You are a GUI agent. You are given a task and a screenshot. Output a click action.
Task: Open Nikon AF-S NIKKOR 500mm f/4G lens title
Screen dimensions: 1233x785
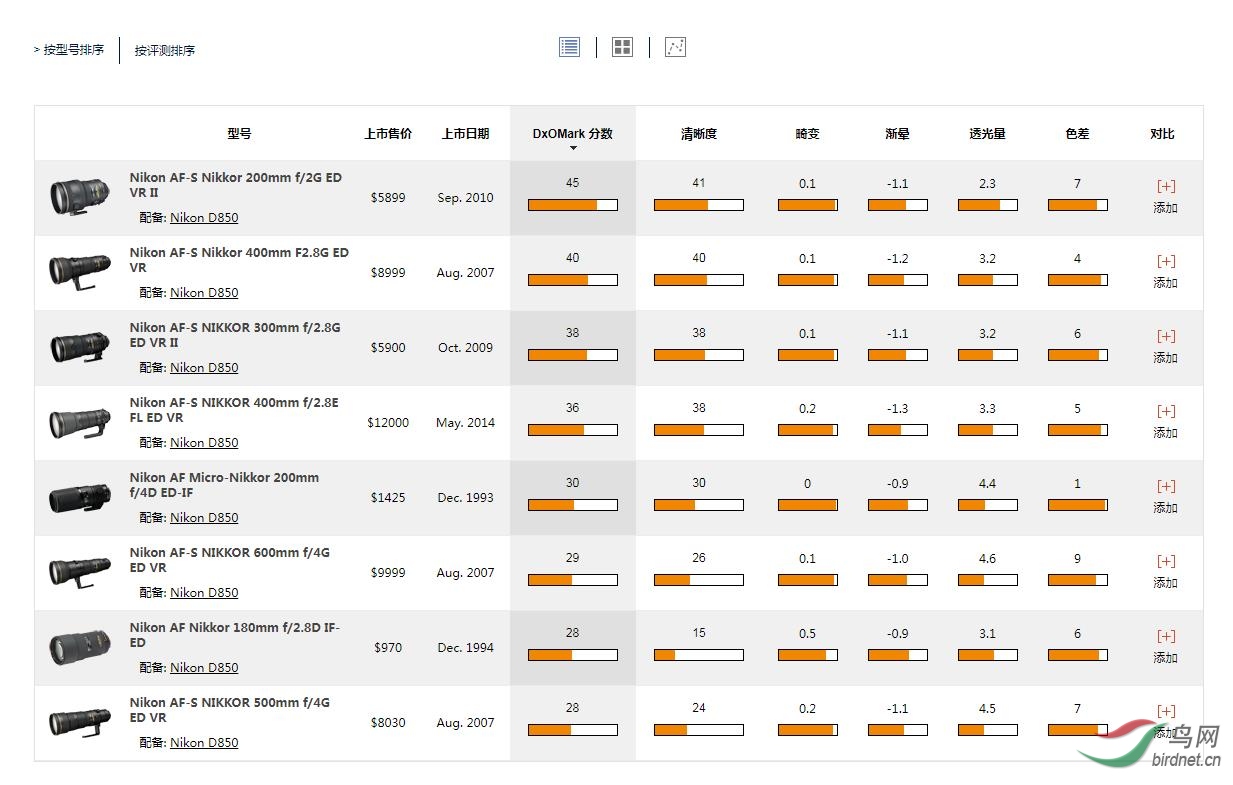pyautogui.click(x=229, y=710)
